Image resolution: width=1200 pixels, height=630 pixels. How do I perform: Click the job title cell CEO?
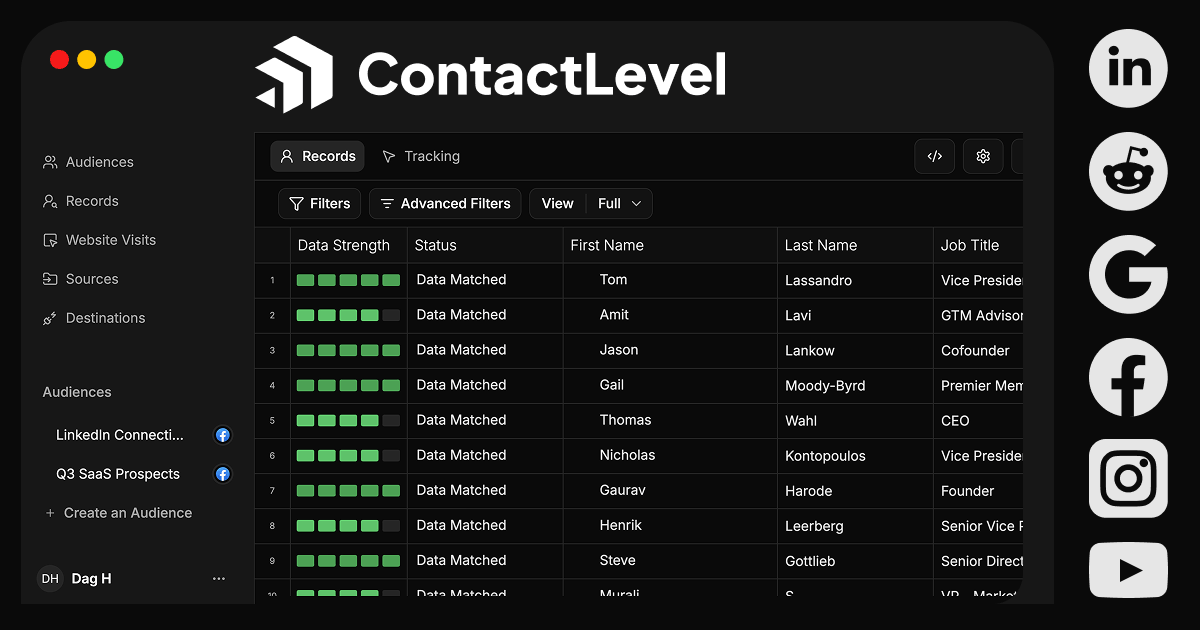point(955,420)
